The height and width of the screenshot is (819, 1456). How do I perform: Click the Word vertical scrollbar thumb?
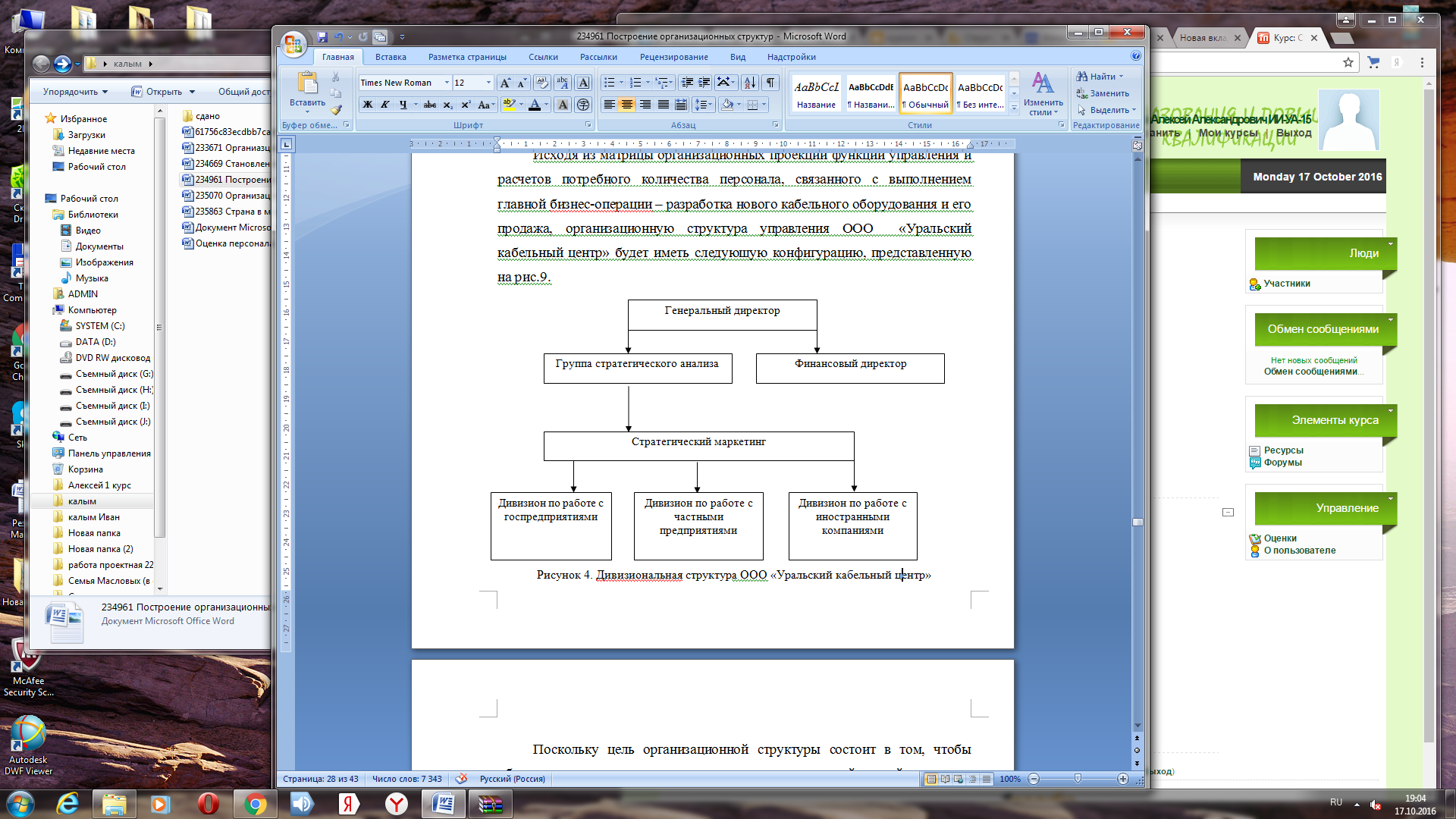tap(1137, 522)
